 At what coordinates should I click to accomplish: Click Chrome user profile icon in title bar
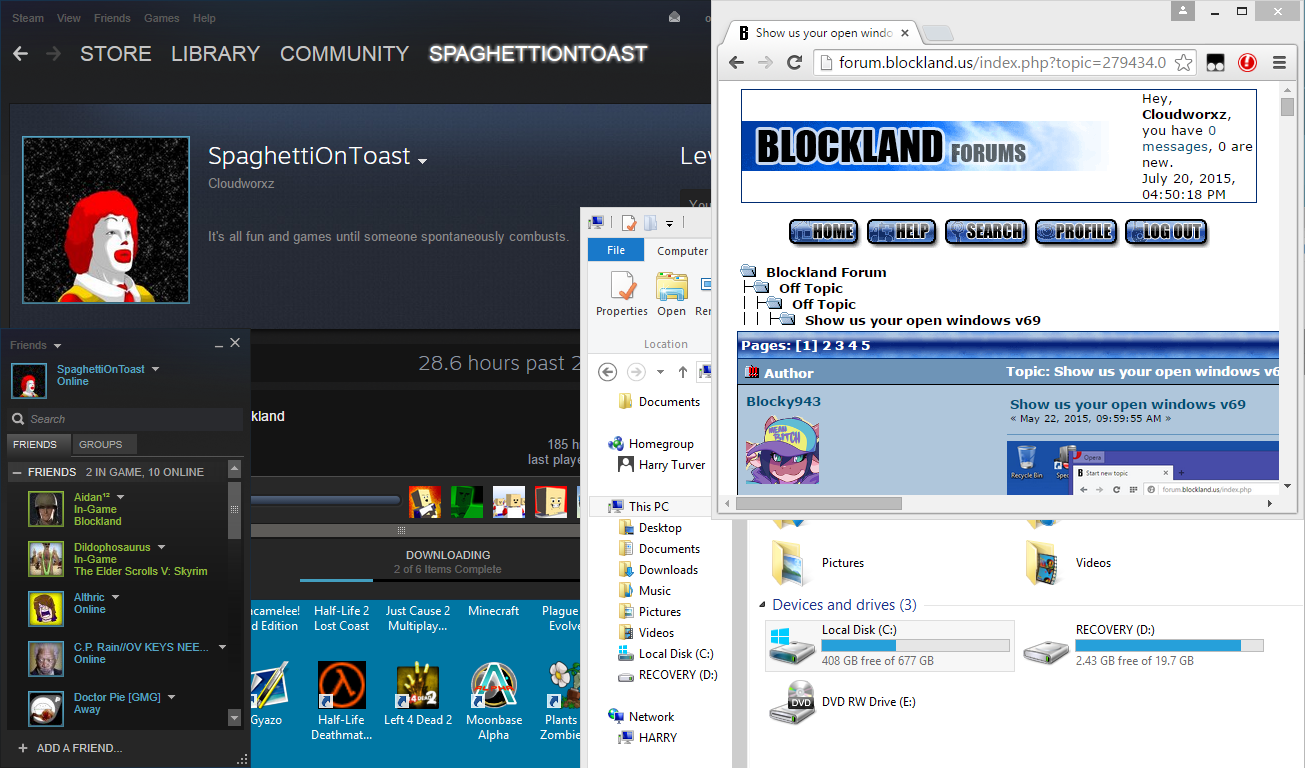click(x=1184, y=11)
